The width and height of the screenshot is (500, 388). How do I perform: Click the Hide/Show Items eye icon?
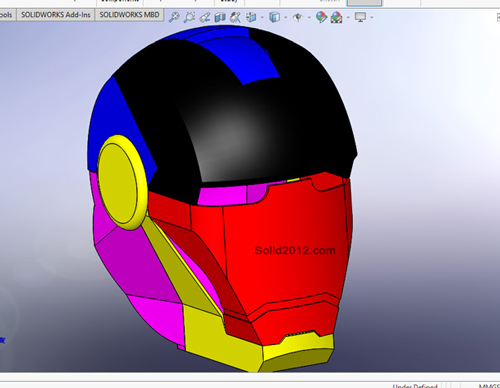coord(298,17)
